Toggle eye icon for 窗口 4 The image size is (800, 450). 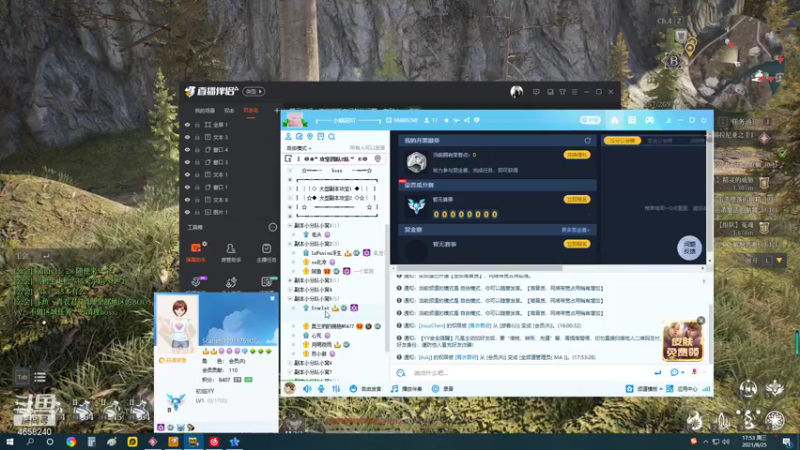click(x=187, y=150)
